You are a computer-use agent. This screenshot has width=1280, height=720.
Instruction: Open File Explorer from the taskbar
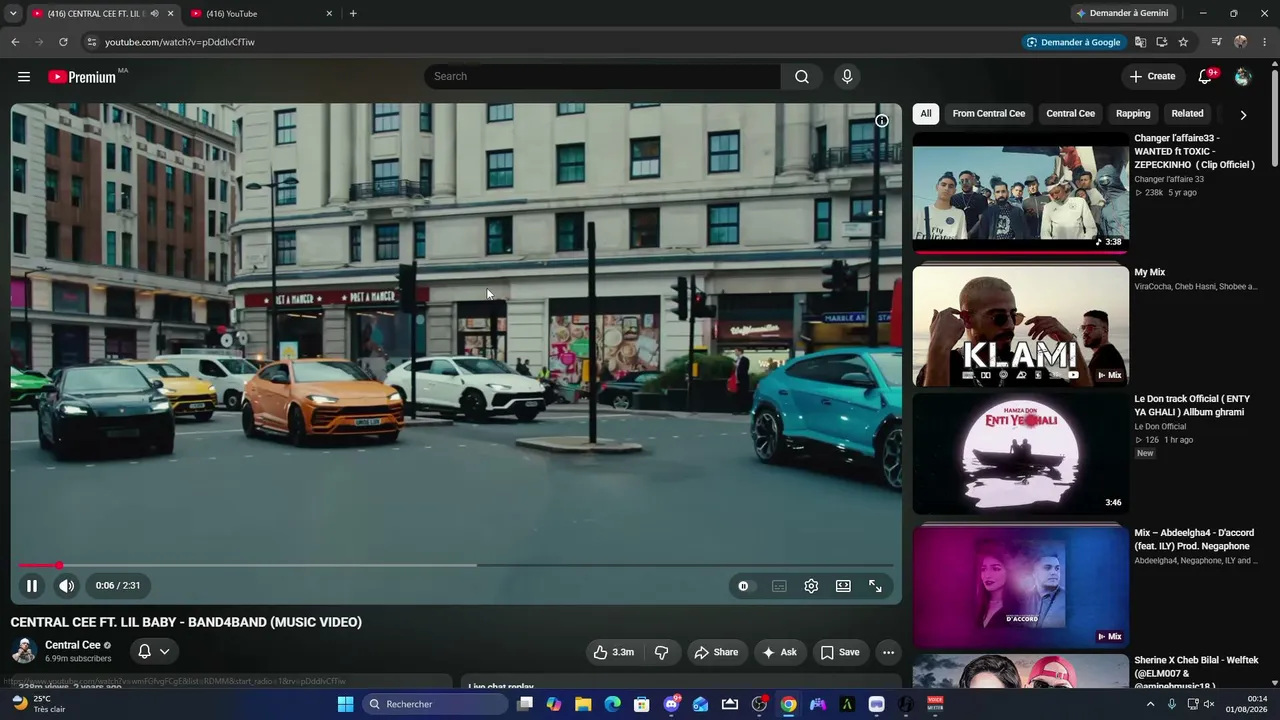pyautogui.click(x=583, y=704)
